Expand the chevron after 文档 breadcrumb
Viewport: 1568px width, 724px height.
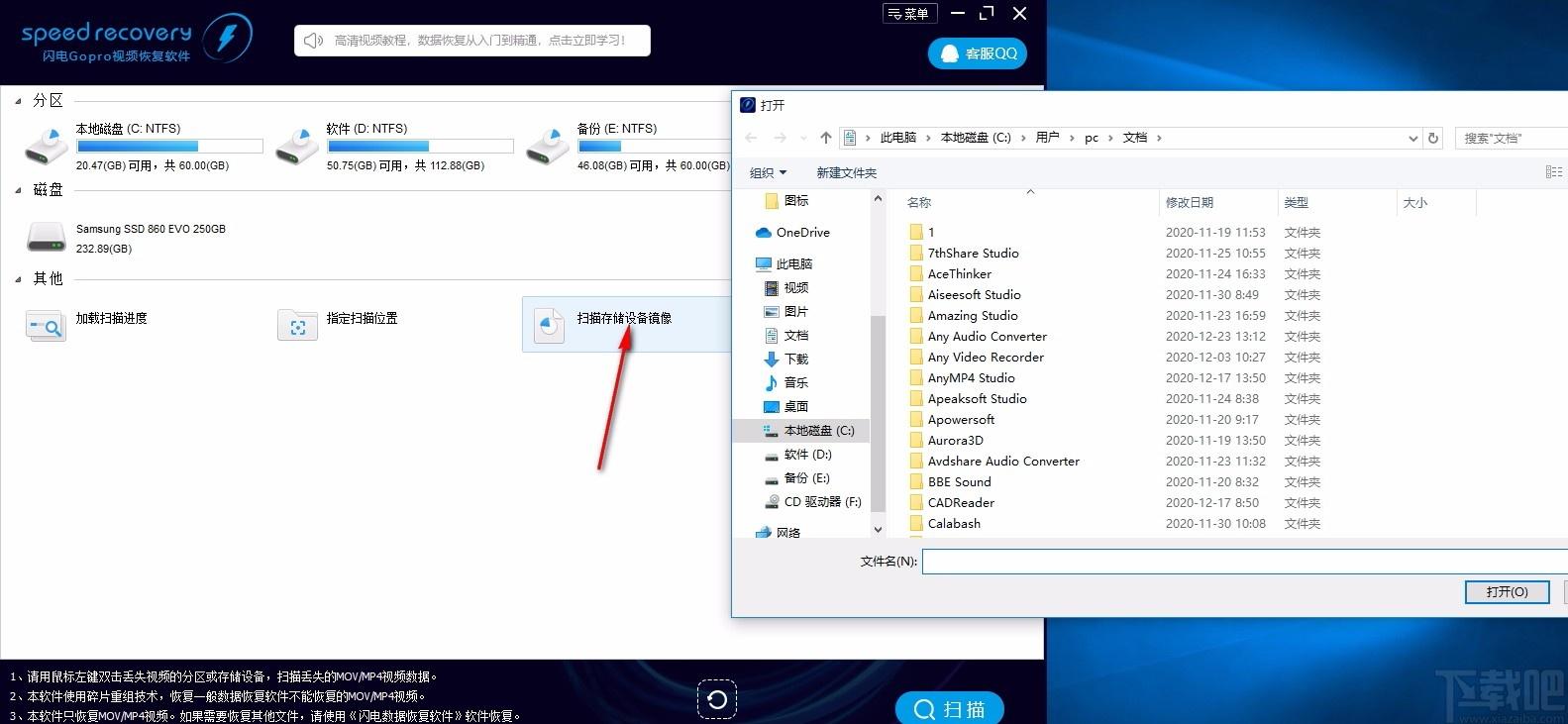(1159, 138)
